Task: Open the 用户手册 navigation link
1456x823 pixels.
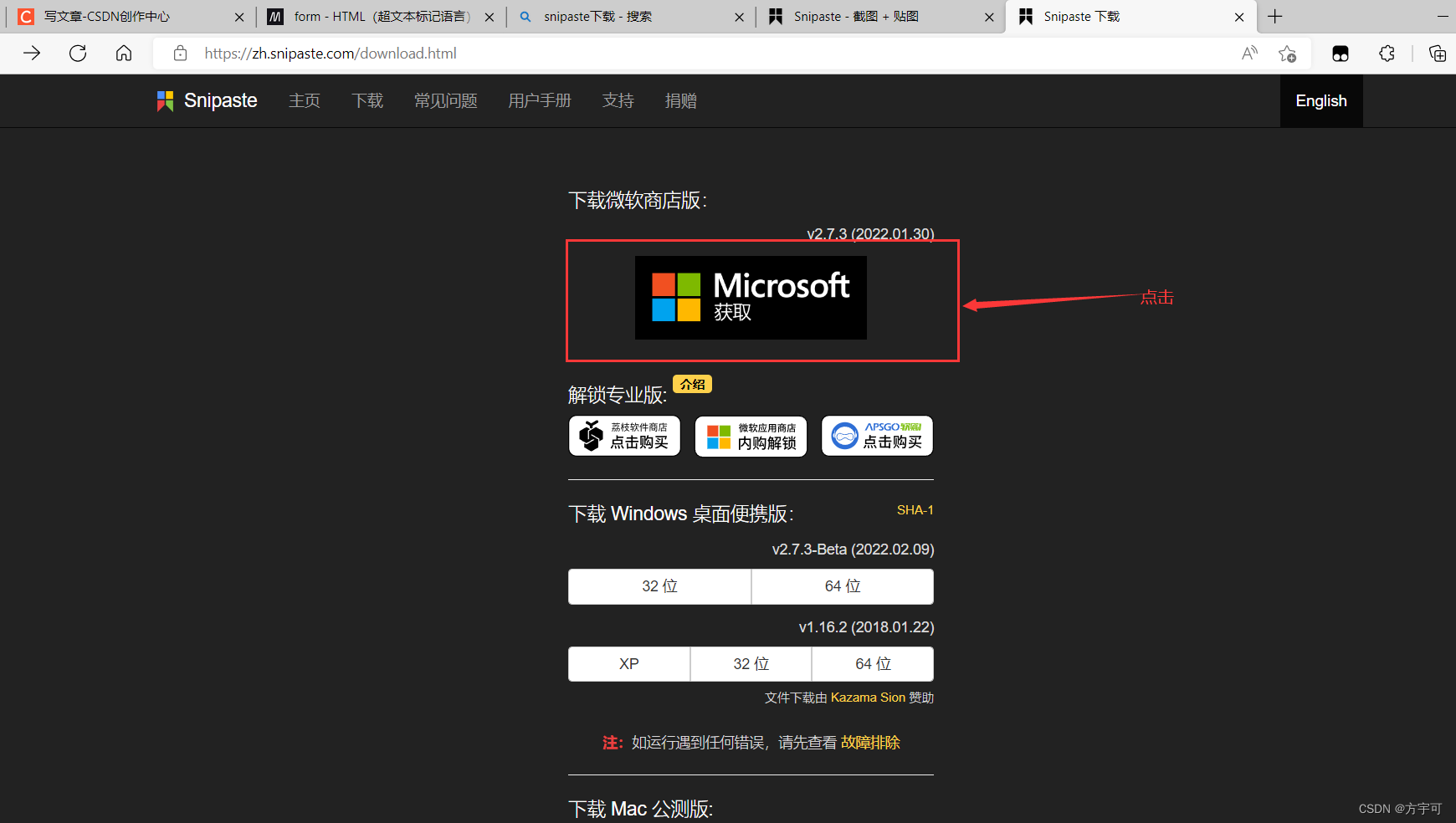Action: coord(540,101)
